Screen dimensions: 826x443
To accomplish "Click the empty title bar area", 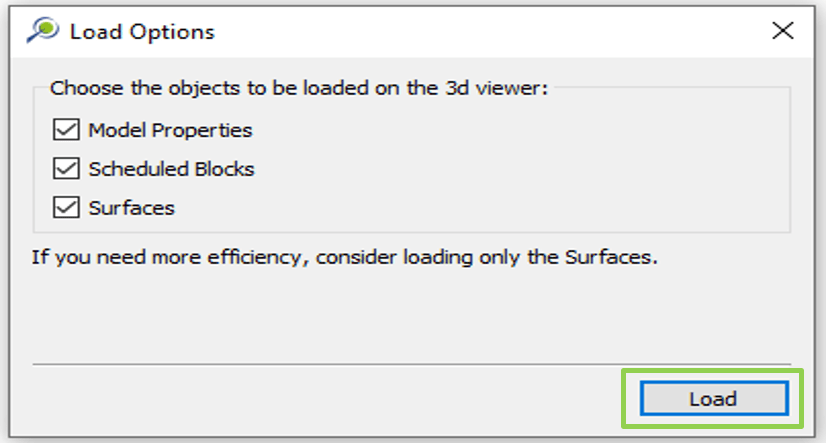I will 480,31.
